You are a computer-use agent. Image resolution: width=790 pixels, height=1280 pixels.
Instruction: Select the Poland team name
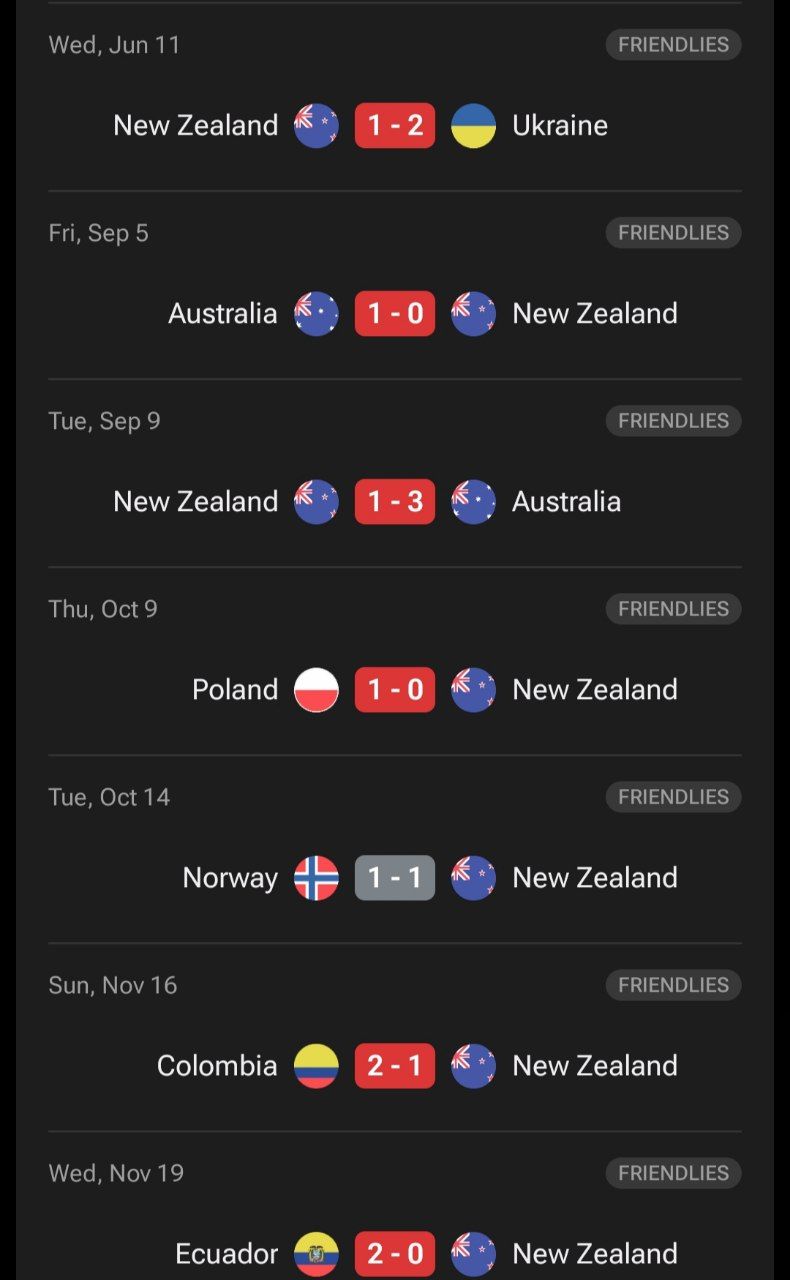point(235,690)
